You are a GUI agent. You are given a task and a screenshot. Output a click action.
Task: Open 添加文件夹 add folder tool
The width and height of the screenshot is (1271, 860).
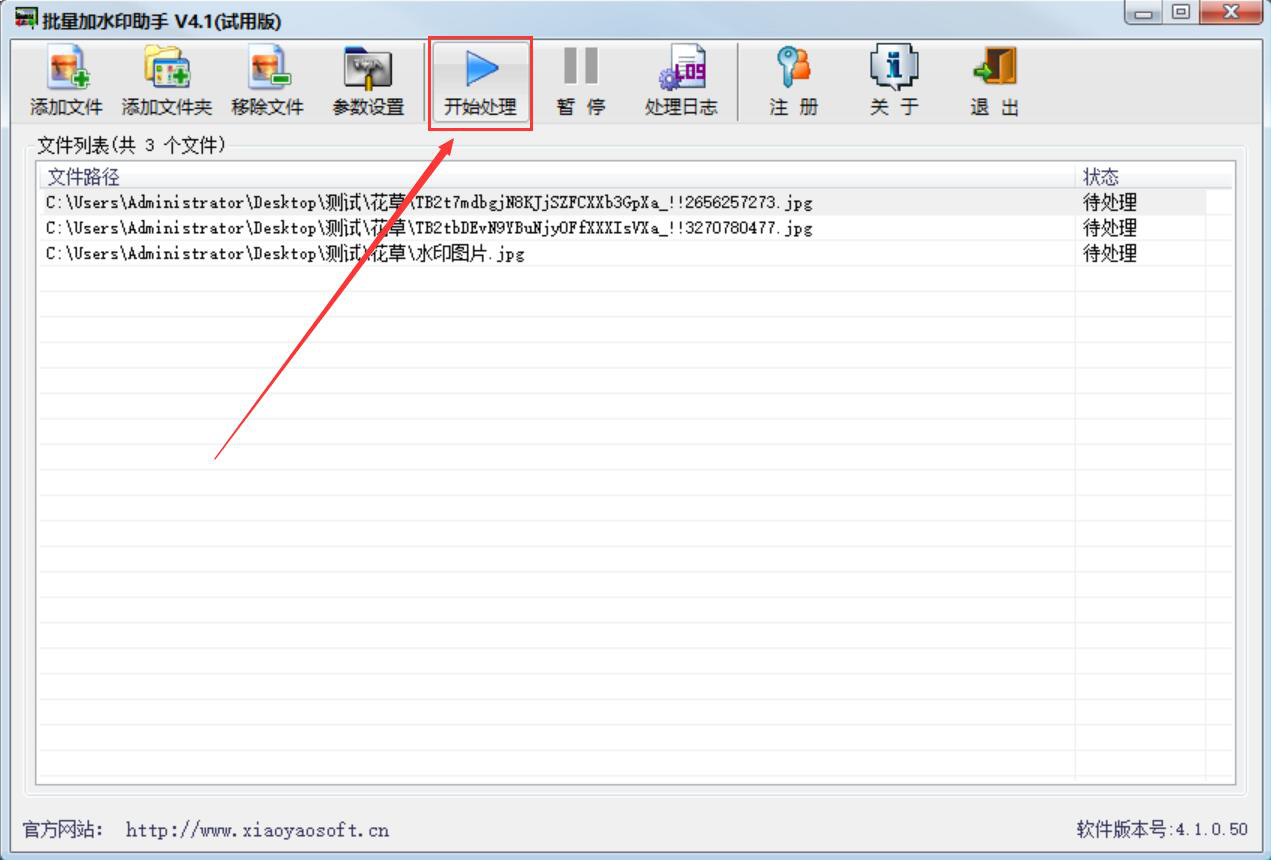(167, 82)
